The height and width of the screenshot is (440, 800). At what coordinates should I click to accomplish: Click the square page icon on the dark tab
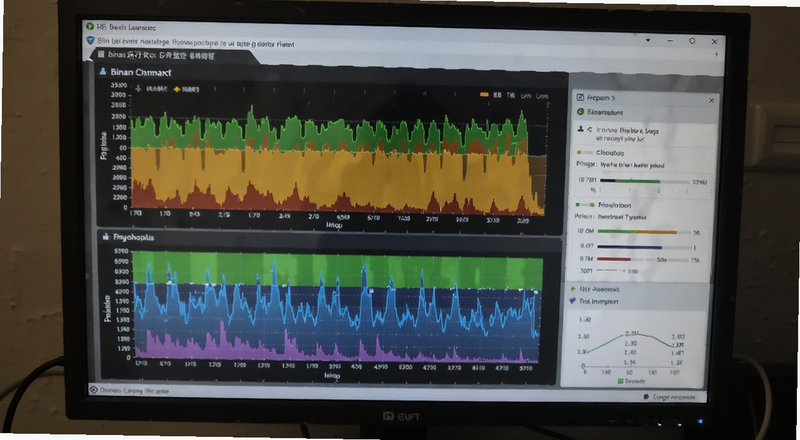coord(101,54)
